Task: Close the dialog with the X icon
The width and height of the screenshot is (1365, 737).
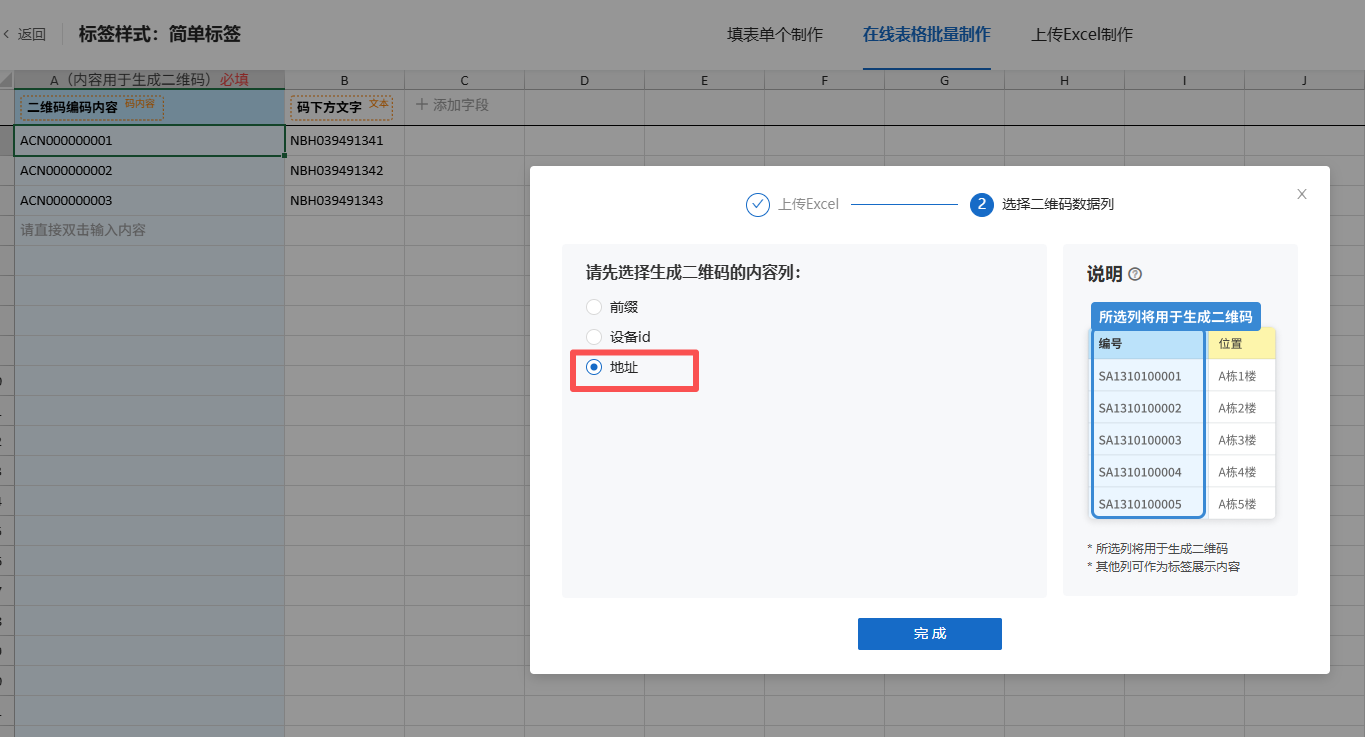Action: pyautogui.click(x=1302, y=194)
